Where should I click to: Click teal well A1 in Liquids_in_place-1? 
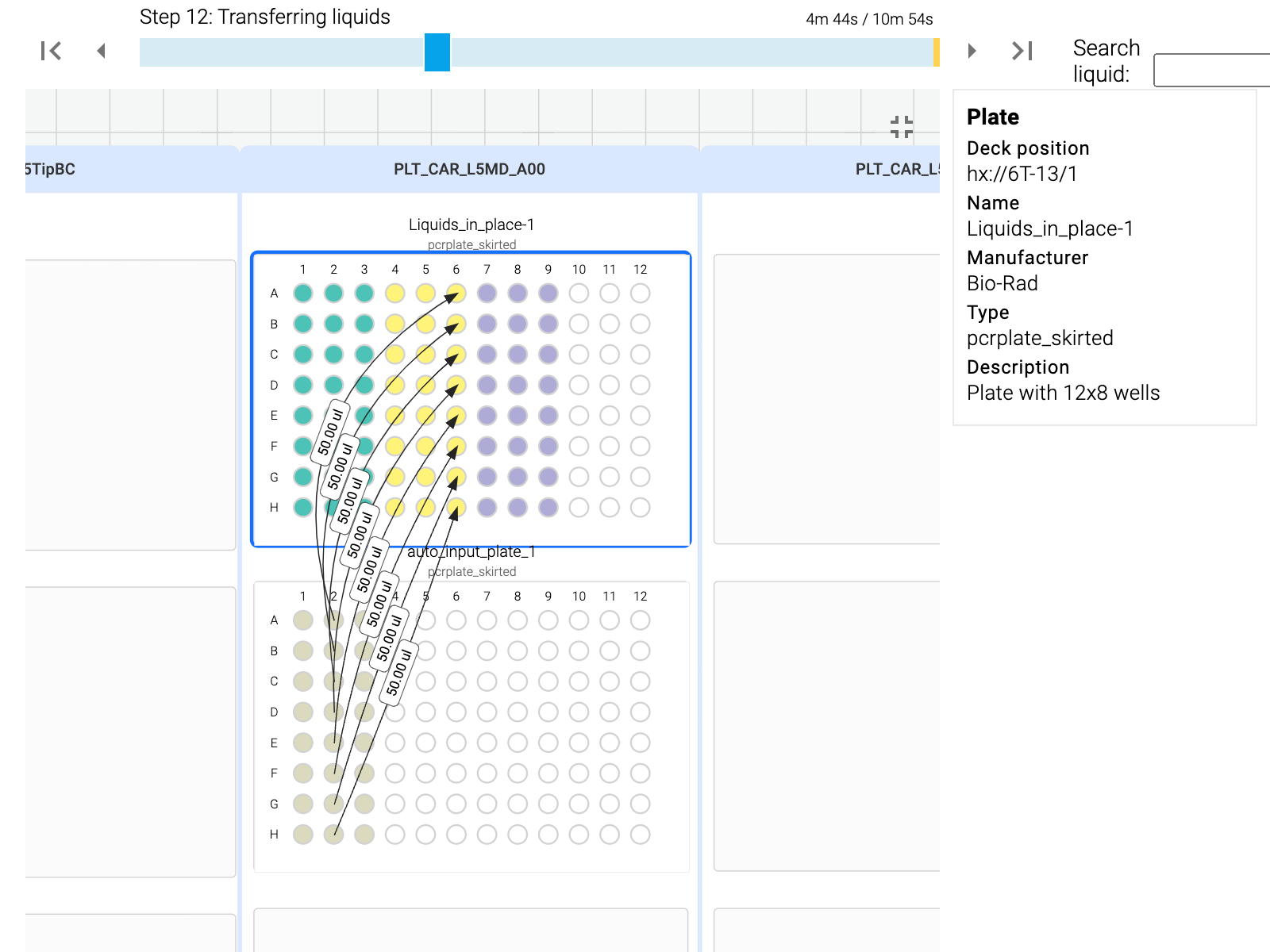(x=302, y=294)
